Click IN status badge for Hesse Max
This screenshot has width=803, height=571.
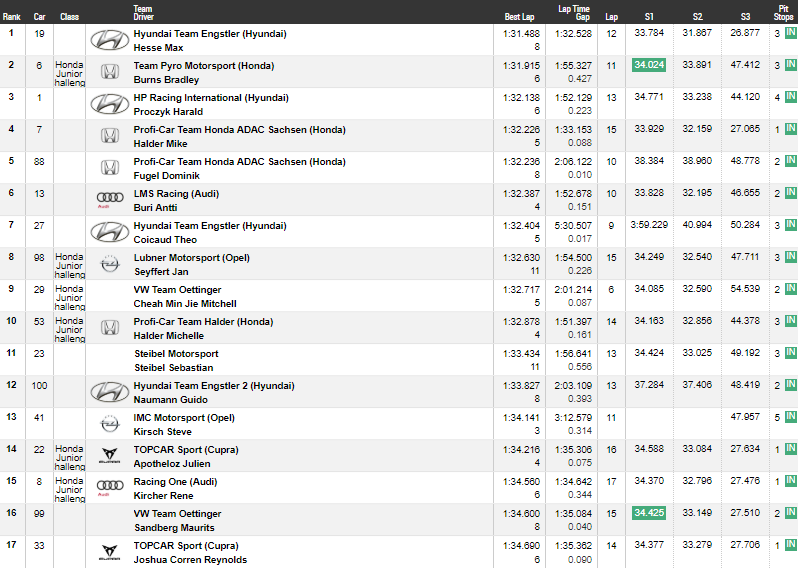pos(791,33)
